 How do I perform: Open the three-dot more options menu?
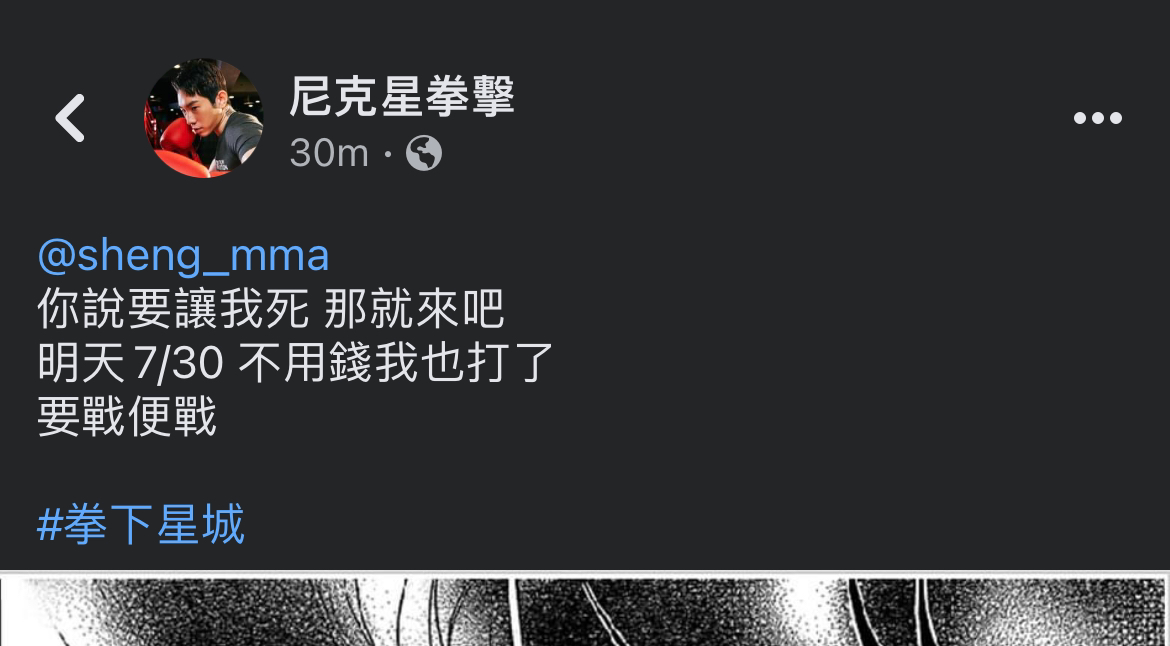tap(1097, 118)
